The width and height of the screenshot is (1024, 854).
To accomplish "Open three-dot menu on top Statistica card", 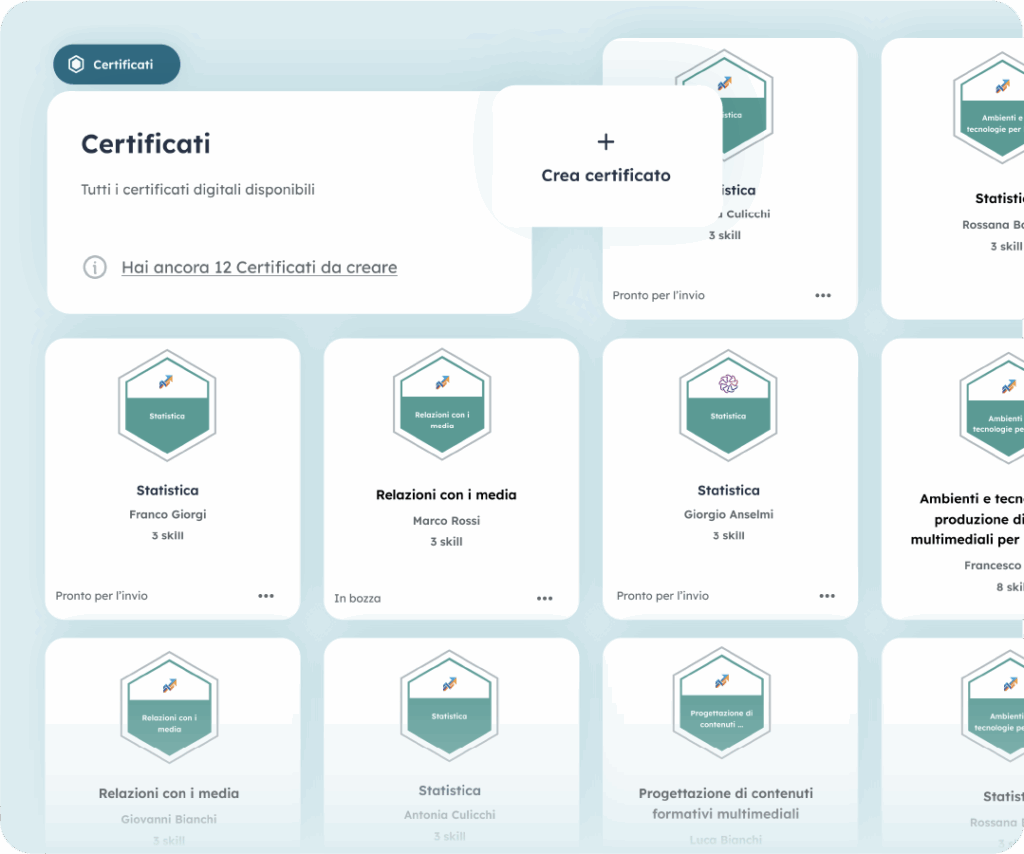I will pyautogui.click(x=823, y=296).
